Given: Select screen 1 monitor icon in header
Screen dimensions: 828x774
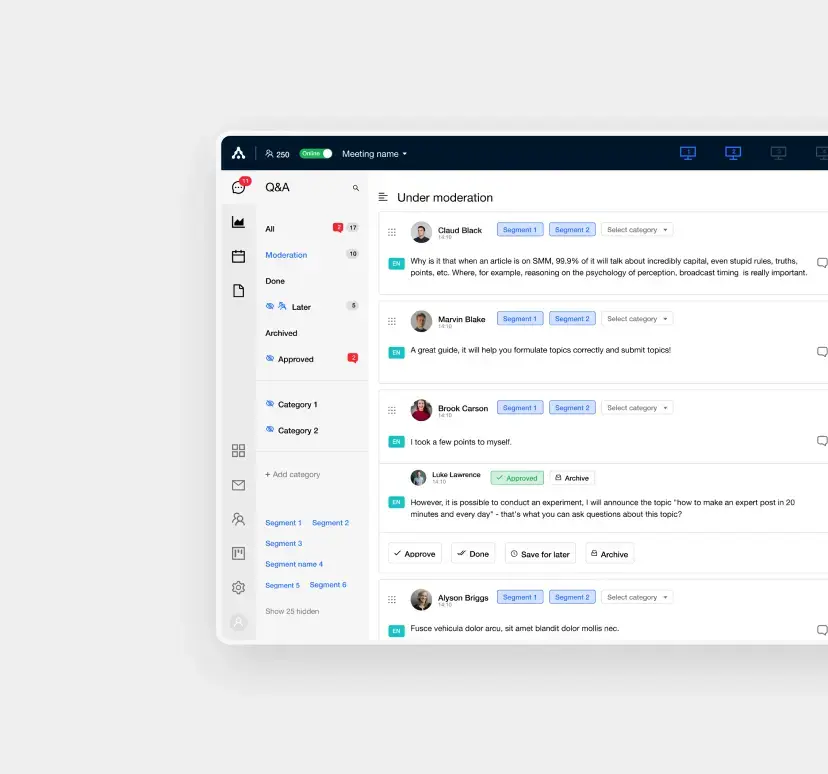Looking at the screenshot, I should [x=688, y=153].
